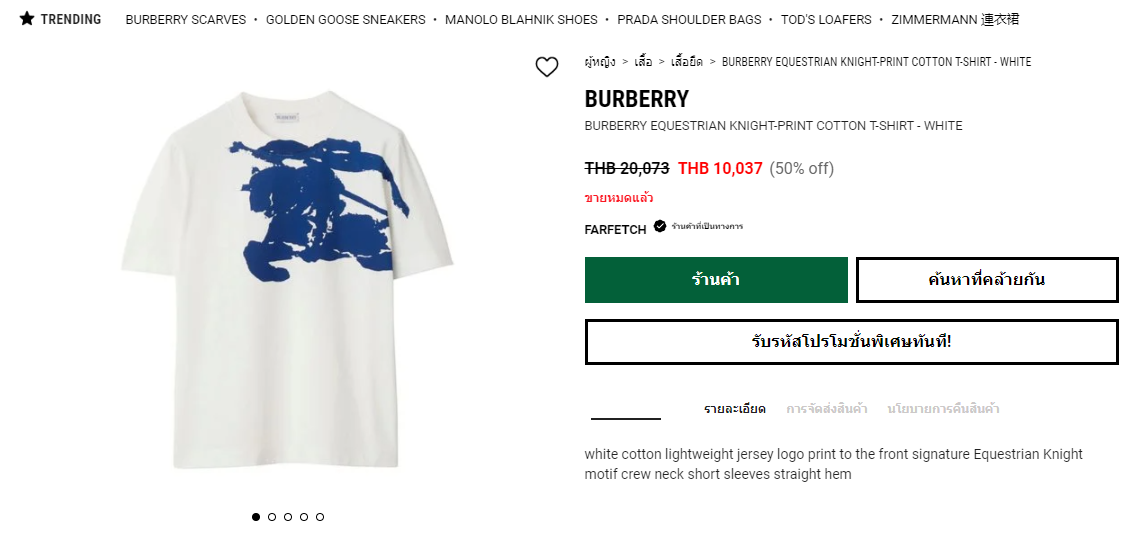Click the รับรหัสโปรโมชั่นพิเศษทันที promo code button
The width and height of the screenshot is (1142, 557).
(x=851, y=342)
